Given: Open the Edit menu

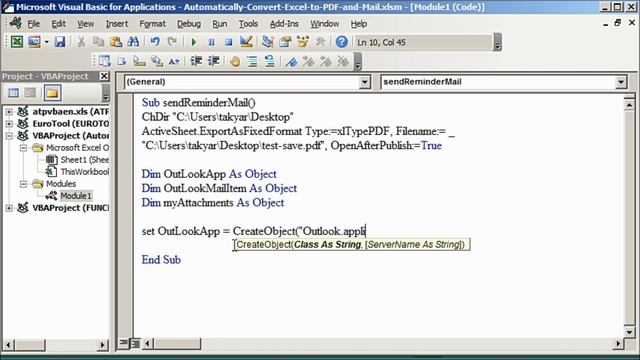Looking at the screenshot, I should tap(58, 24).
